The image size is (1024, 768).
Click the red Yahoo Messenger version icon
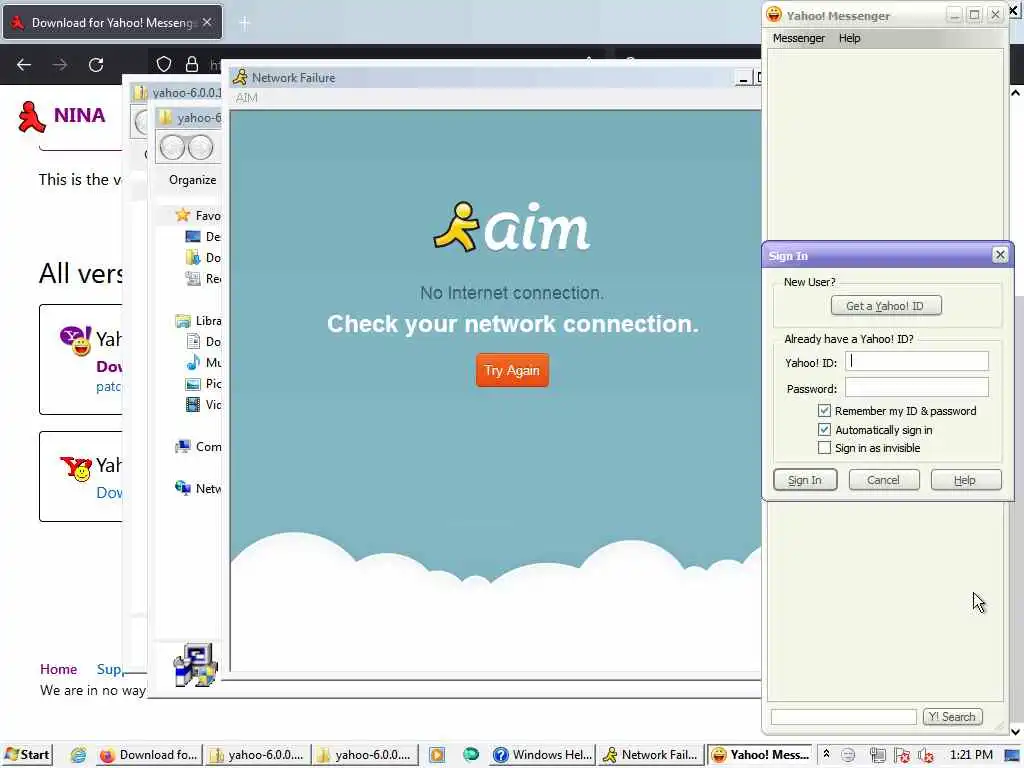(76, 468)
